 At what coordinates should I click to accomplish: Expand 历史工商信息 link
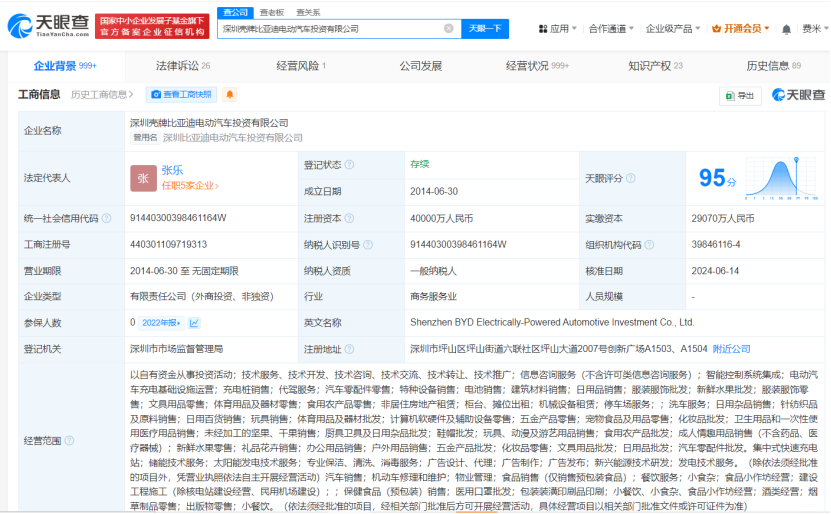tap(102, 94)
